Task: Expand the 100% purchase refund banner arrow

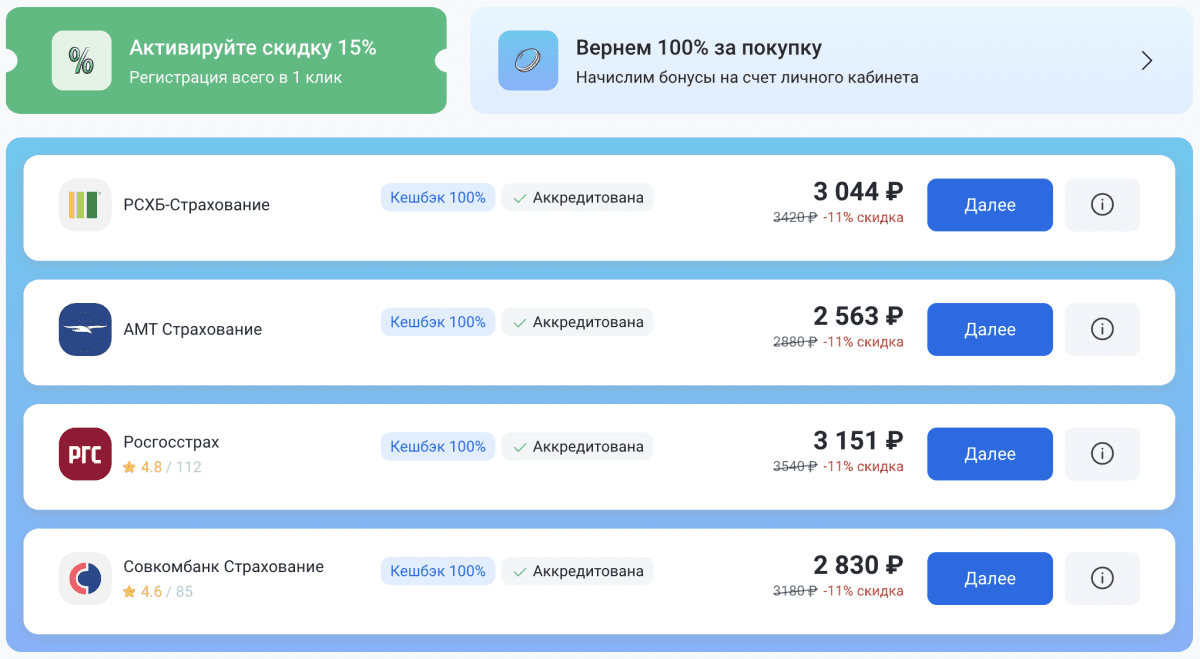Action: pos(1147,61)
